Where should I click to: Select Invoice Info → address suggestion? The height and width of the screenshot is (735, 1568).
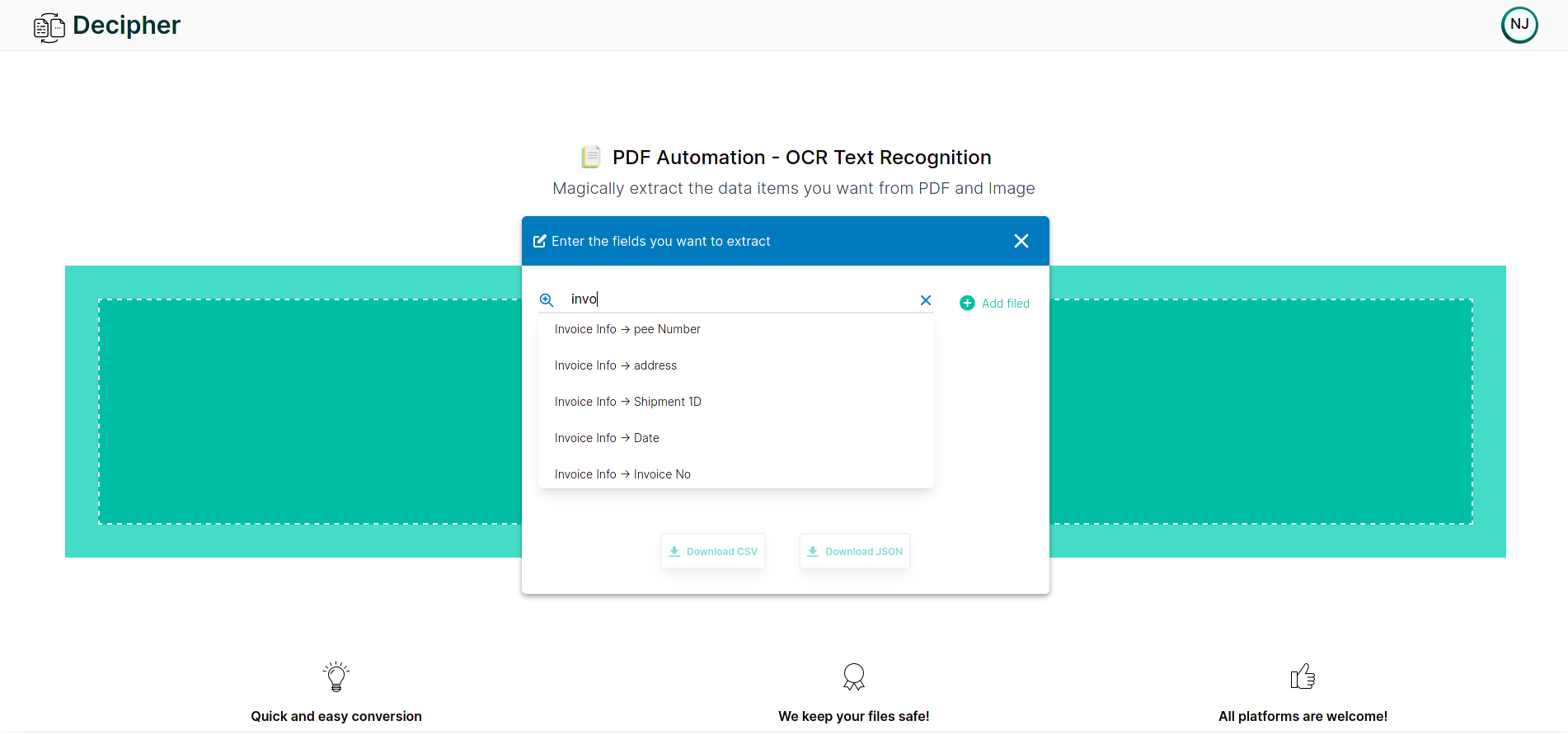736,365
